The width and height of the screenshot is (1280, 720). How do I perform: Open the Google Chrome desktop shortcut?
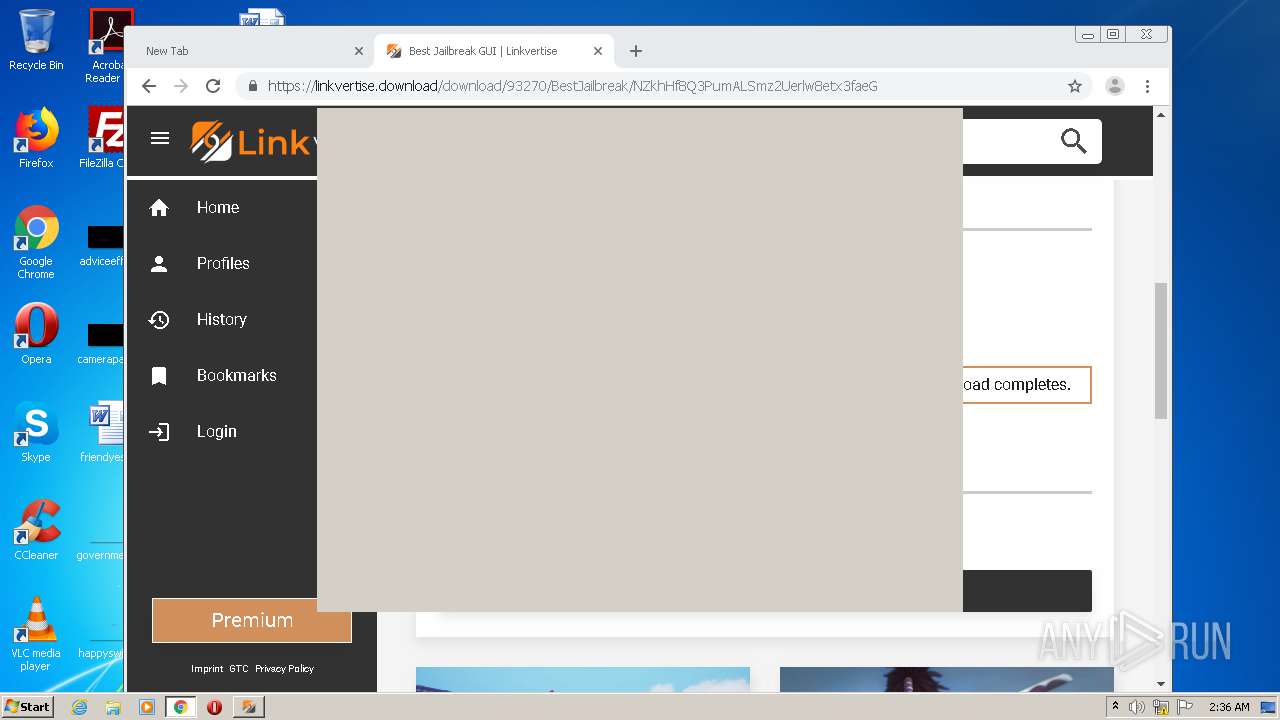36,242
